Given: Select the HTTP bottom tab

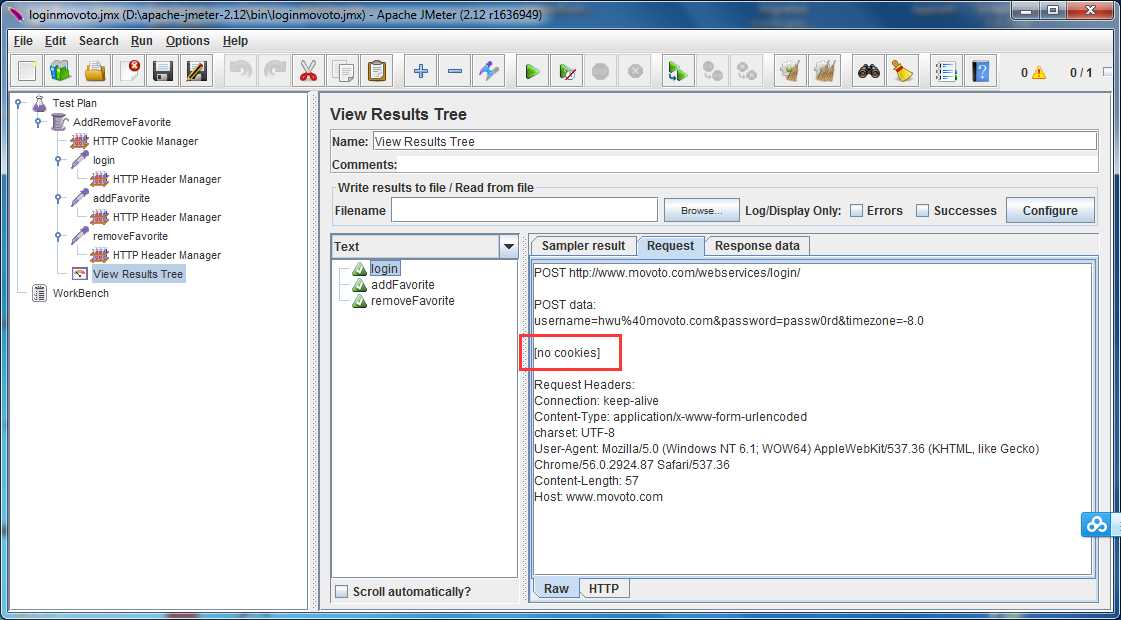Looking at the screenshot, I should click(x=604, y=589).
